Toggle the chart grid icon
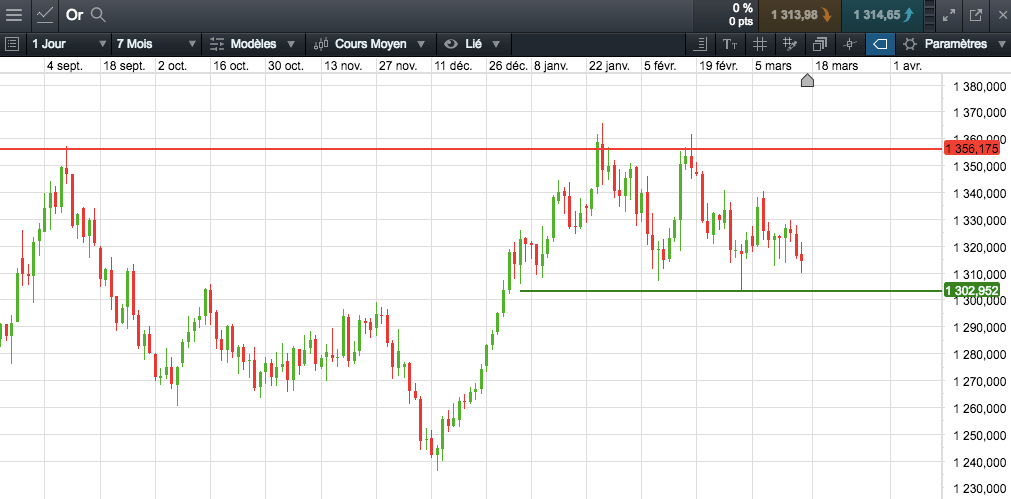 [760, 44]
